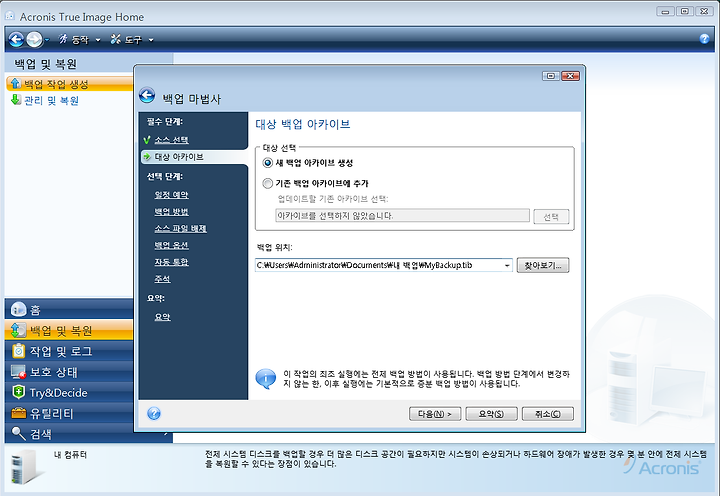This screenshot has width=720, height=496.
Task: Open the 동작 menu
Action: tap(79, 40)
